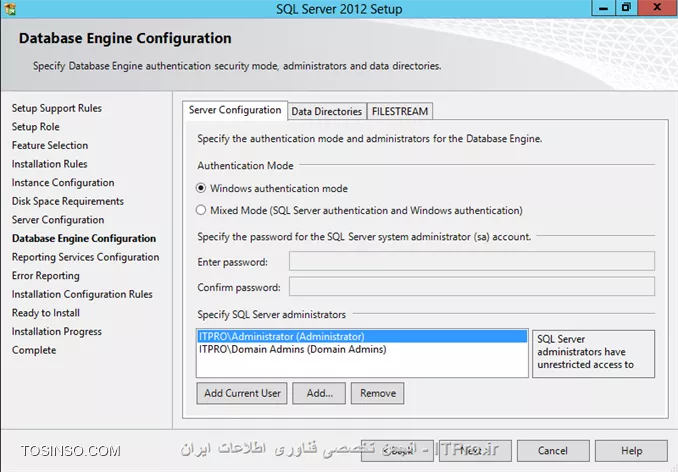Screen dimensions: 678x472
Task: Click the SQL Server administrators info box
Action: (593, 354)
